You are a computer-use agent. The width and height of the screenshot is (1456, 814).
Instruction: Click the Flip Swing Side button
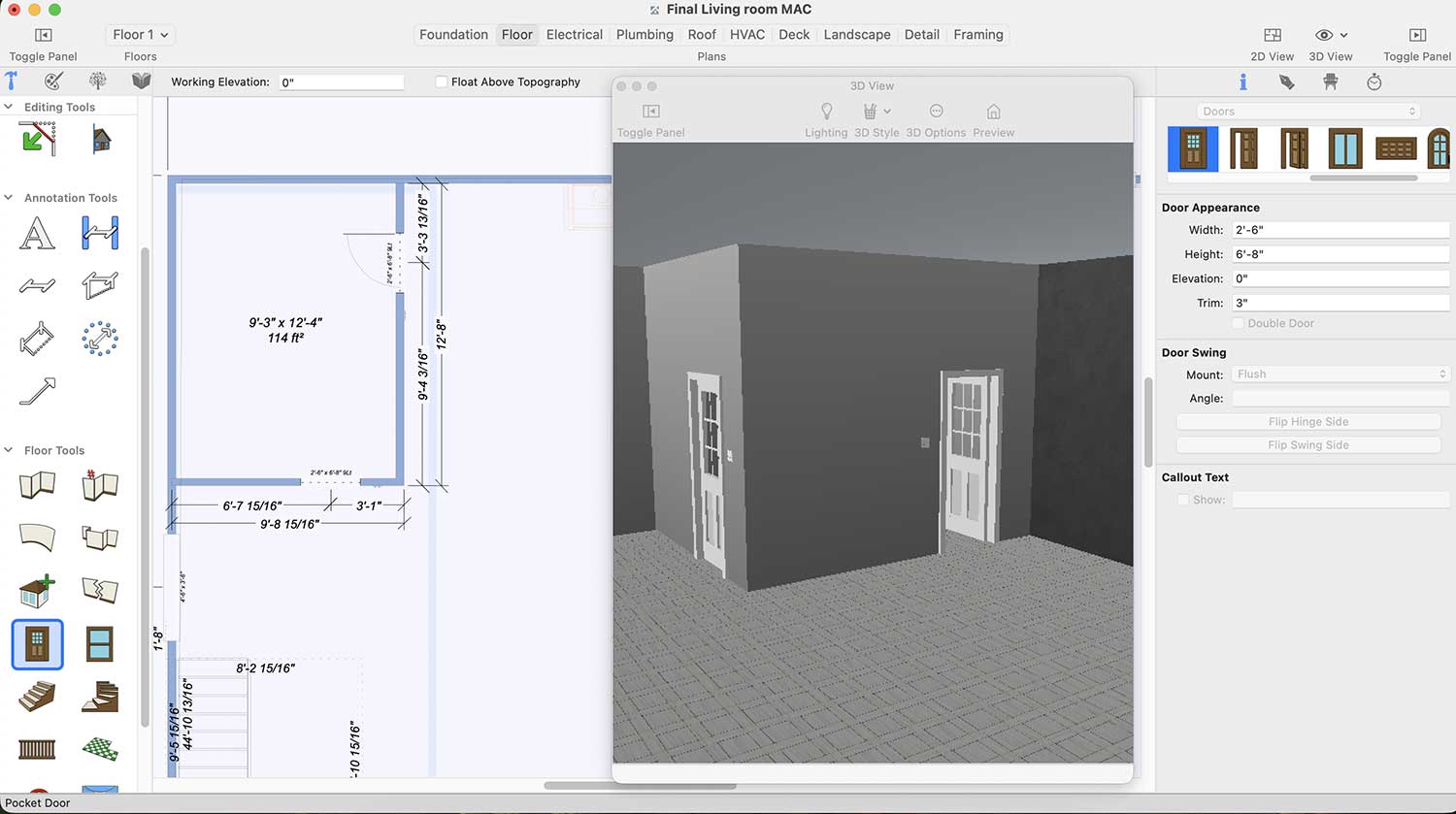1307,445
